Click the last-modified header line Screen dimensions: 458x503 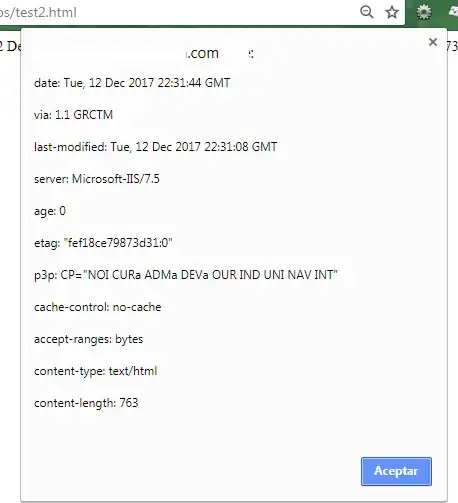(155, 147)
